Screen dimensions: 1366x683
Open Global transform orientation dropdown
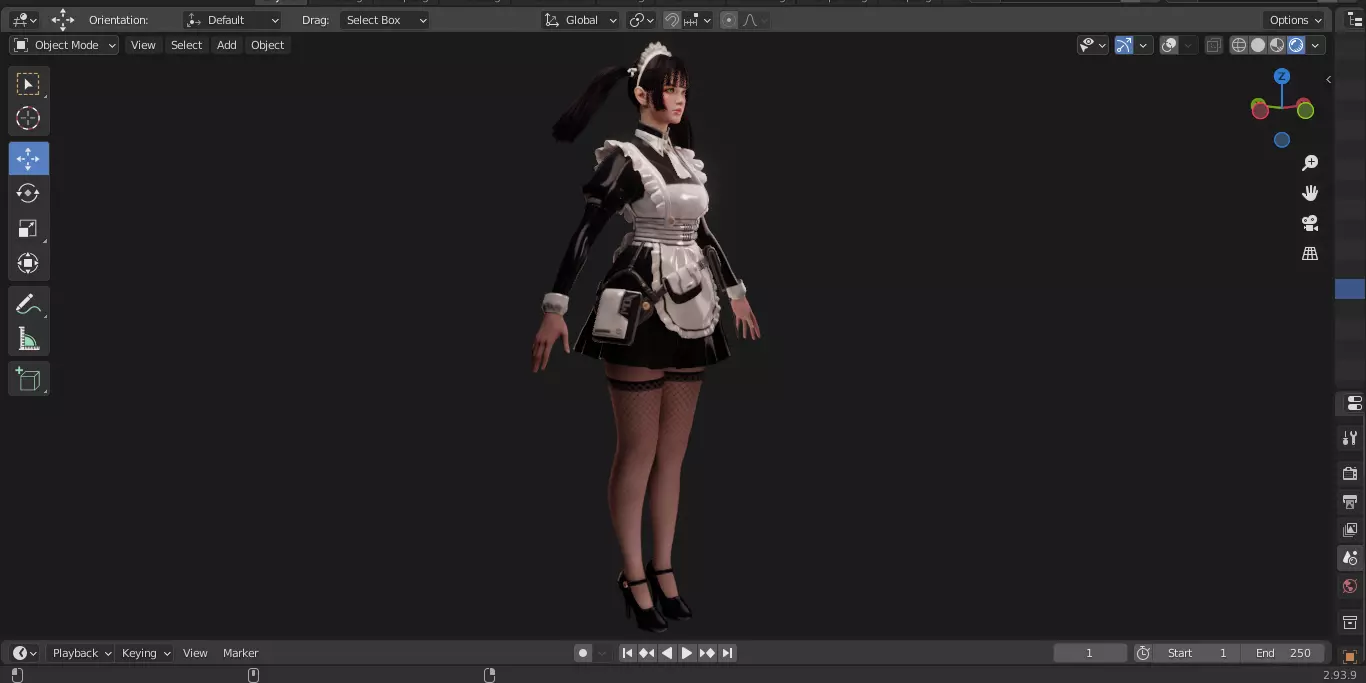click(x=581, y=20)
